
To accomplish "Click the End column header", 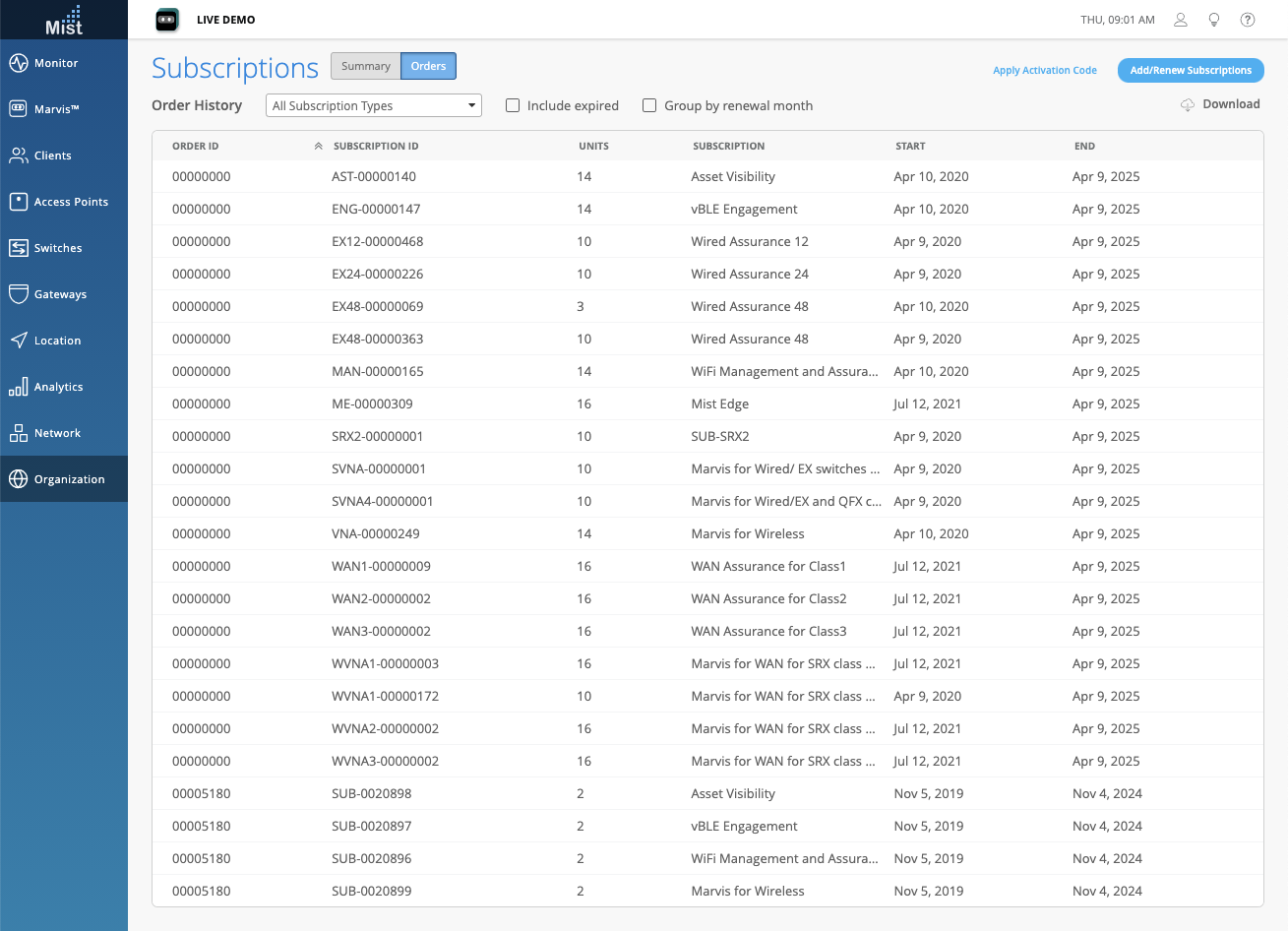I will (1084, 146).
